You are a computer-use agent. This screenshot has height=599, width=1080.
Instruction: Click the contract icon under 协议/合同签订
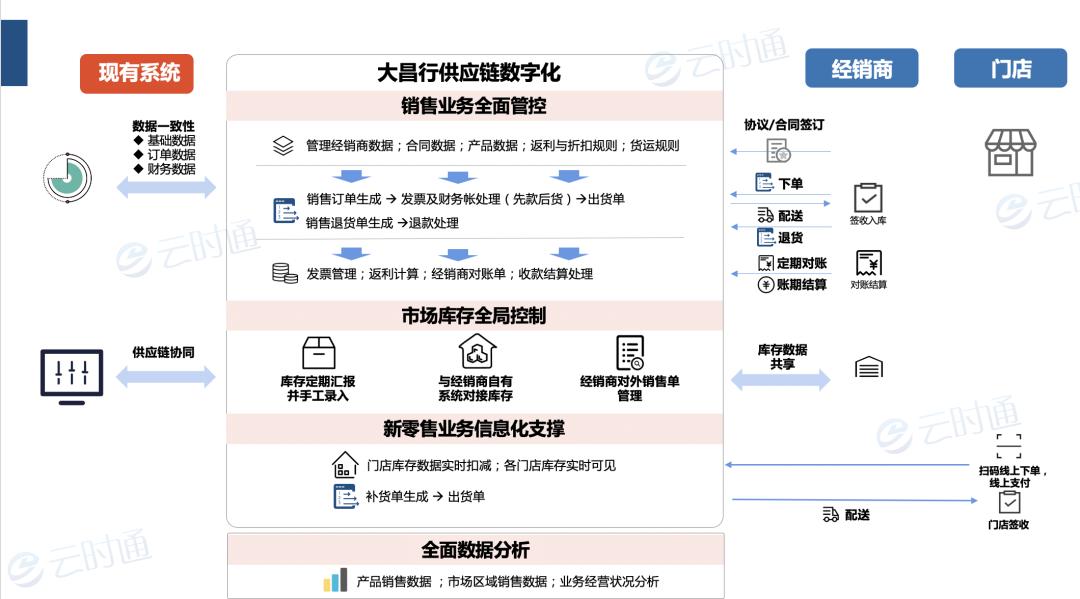click(x=778, y=152)
